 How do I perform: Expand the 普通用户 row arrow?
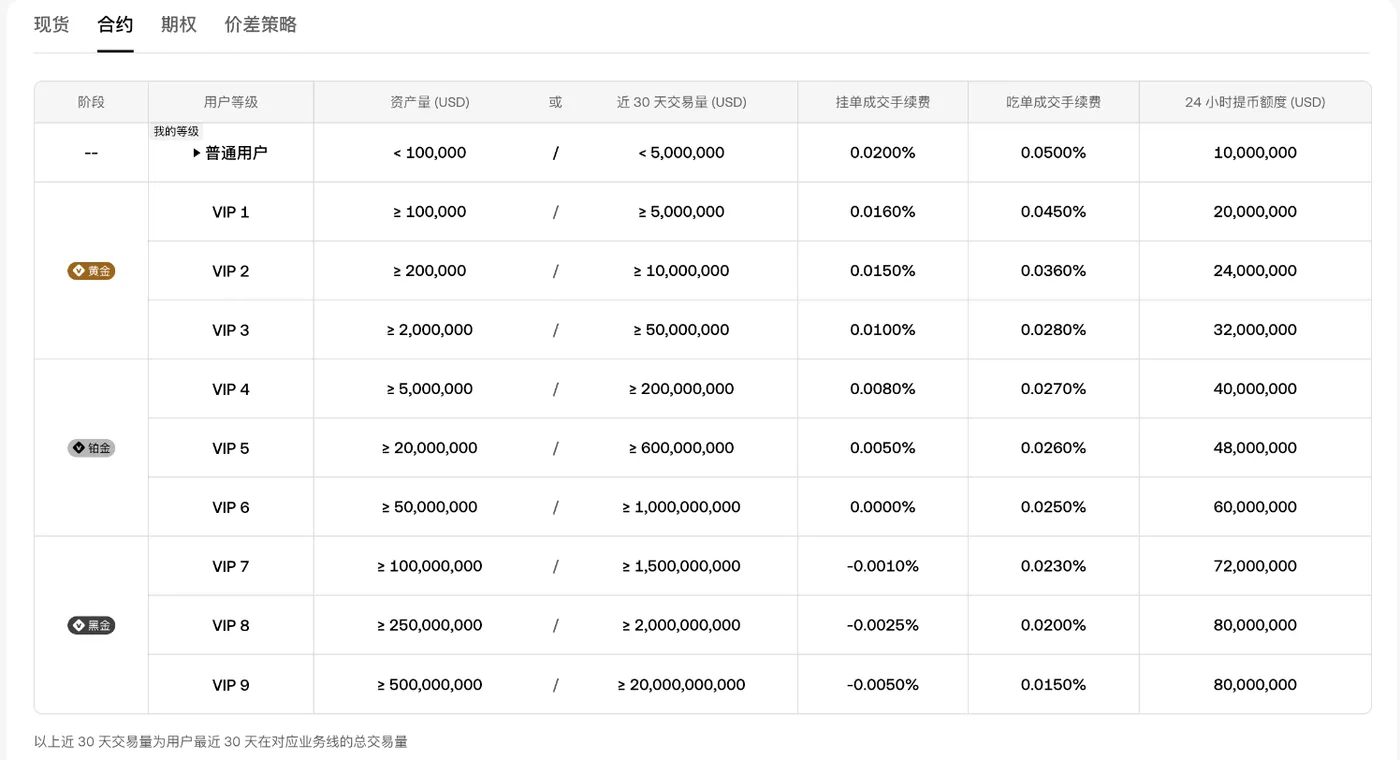tap(197, 153)
